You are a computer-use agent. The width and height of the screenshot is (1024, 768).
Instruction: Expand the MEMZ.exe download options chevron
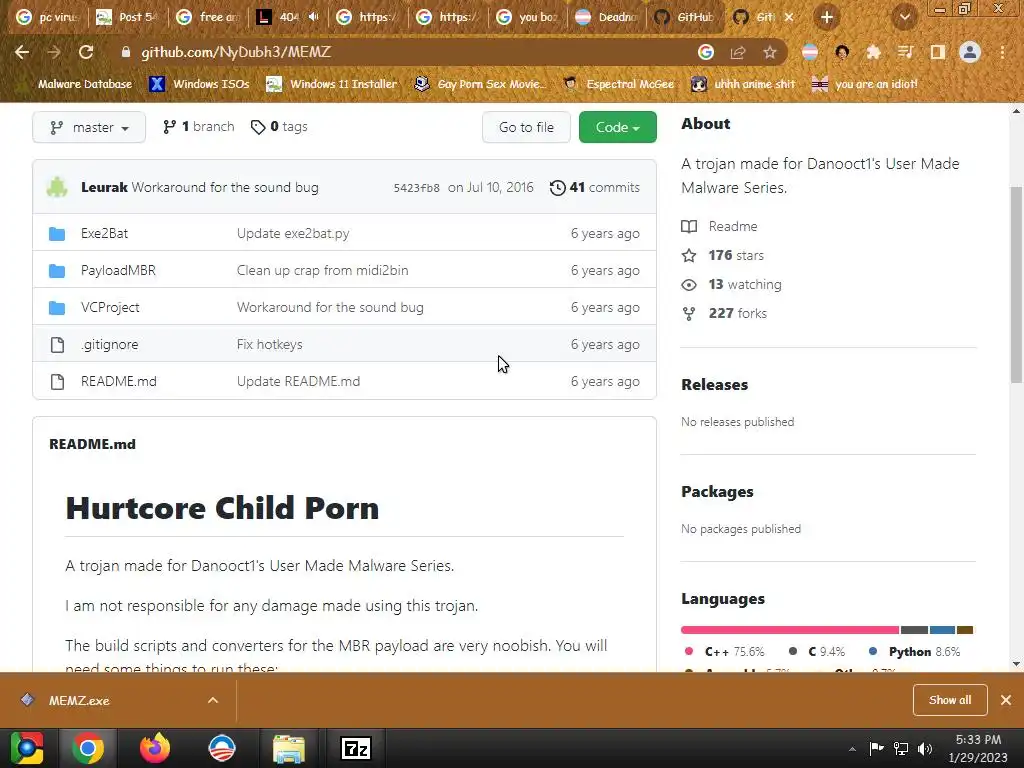(x=213, y=700)
